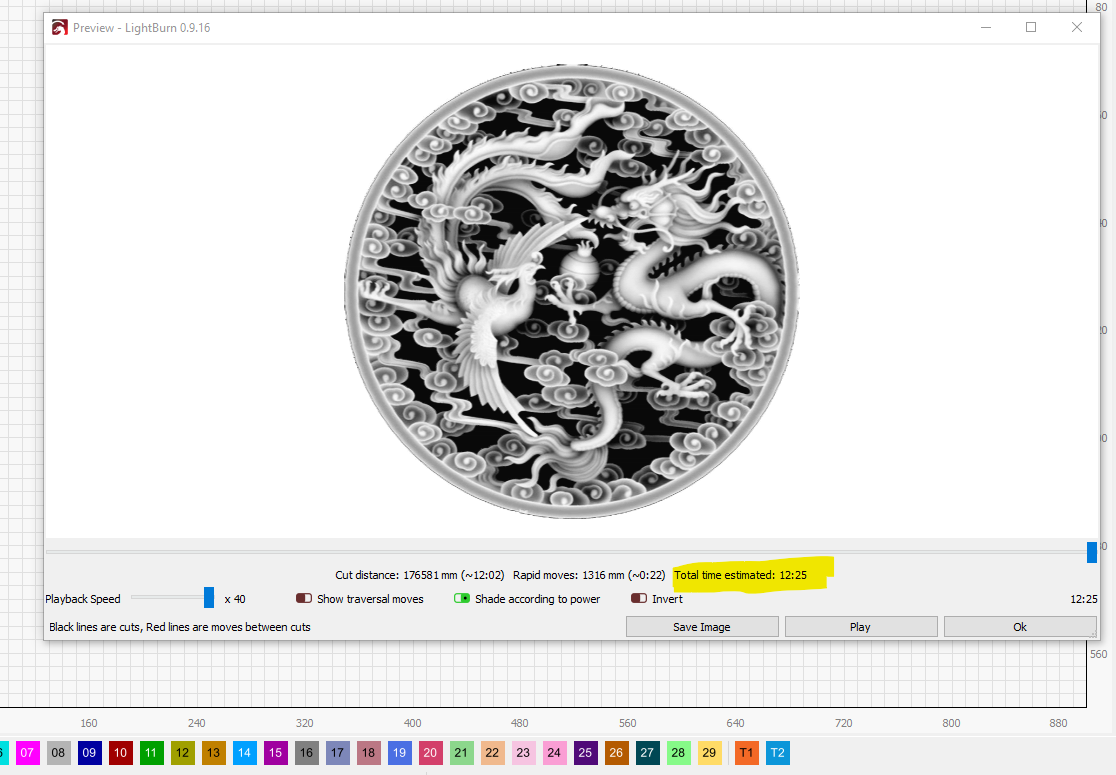Image resolution: width=1116 pixels, height=775 pixels.
Task: Select color swatch 14 in palette
Action: (244, 753)
